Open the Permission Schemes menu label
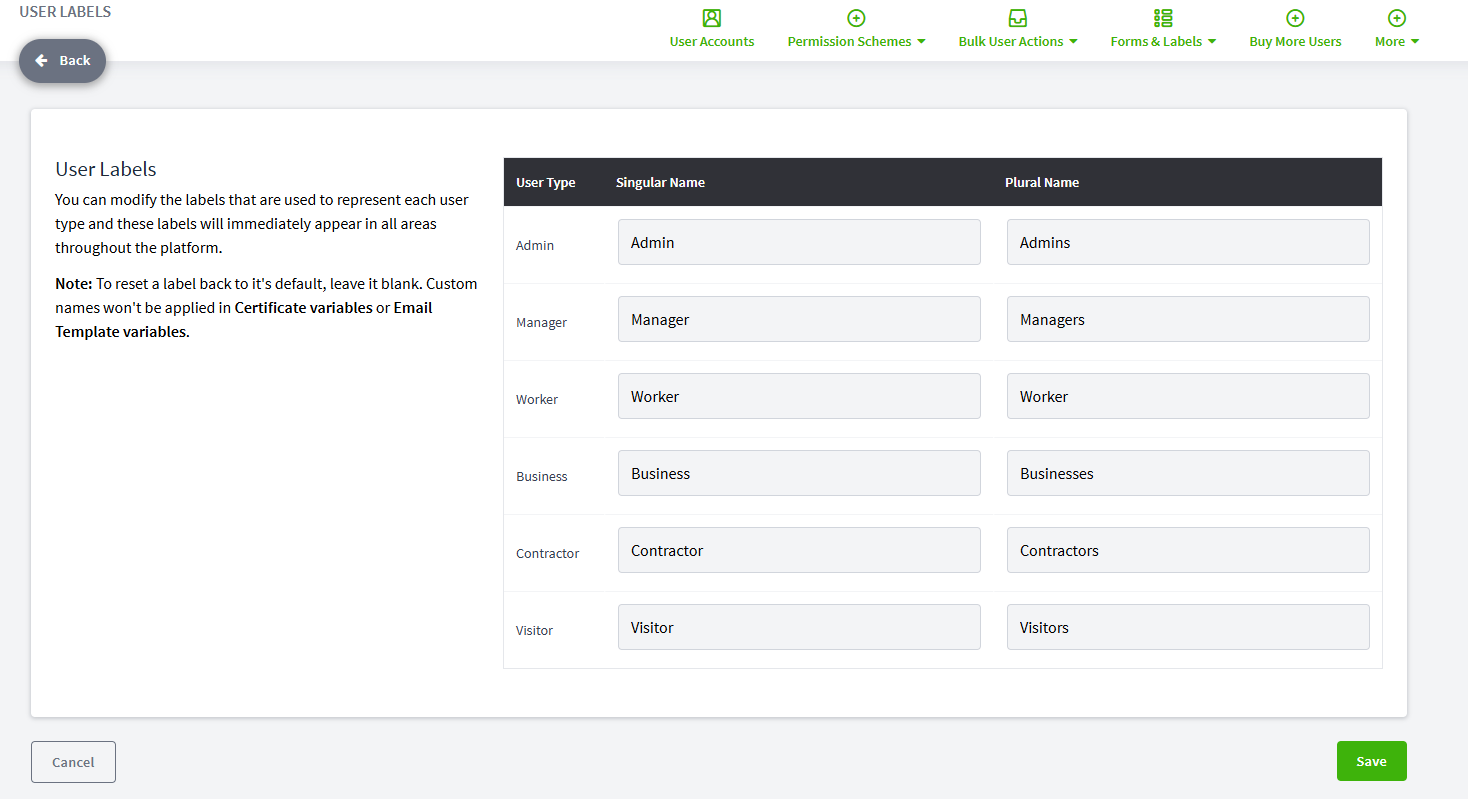This screenshot has width=1468, height=799. [849, 42]
